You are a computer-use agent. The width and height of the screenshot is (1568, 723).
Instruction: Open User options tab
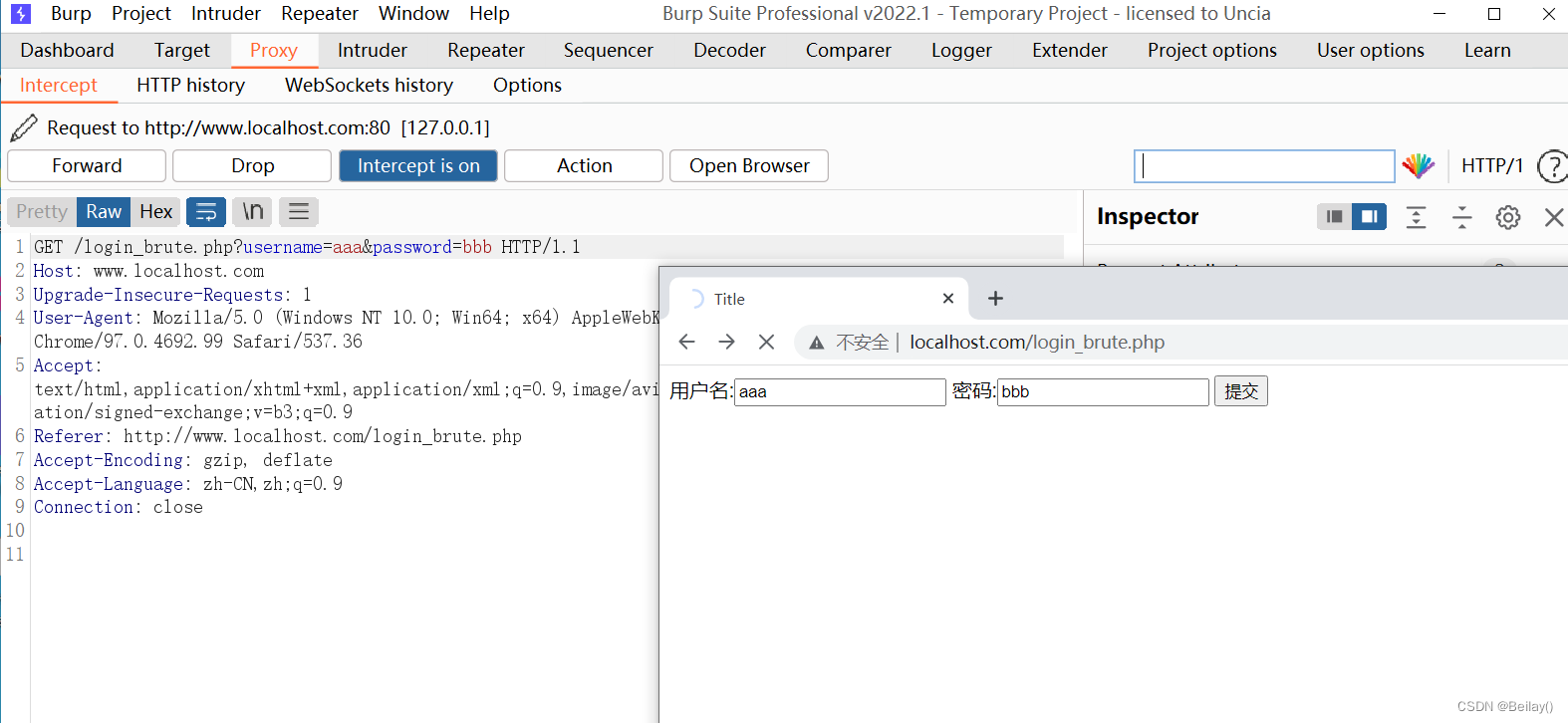point(1371,51)
